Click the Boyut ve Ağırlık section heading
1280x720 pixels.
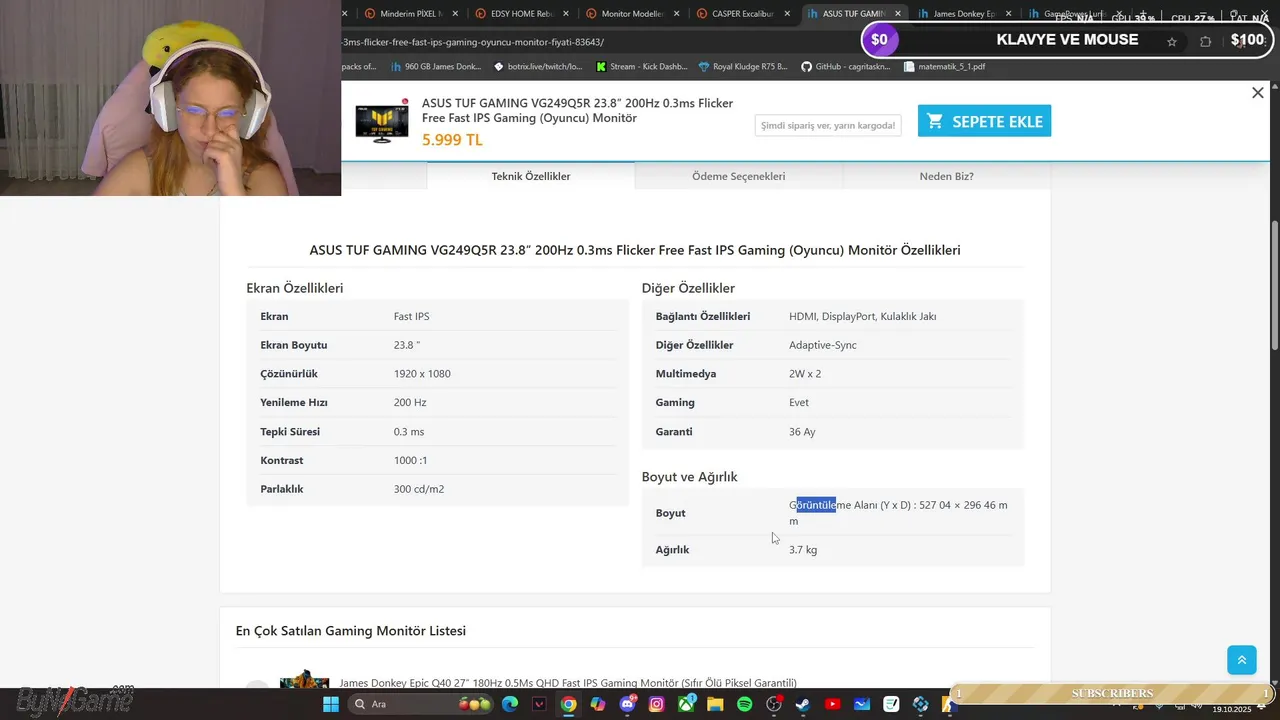pos(689,477)
